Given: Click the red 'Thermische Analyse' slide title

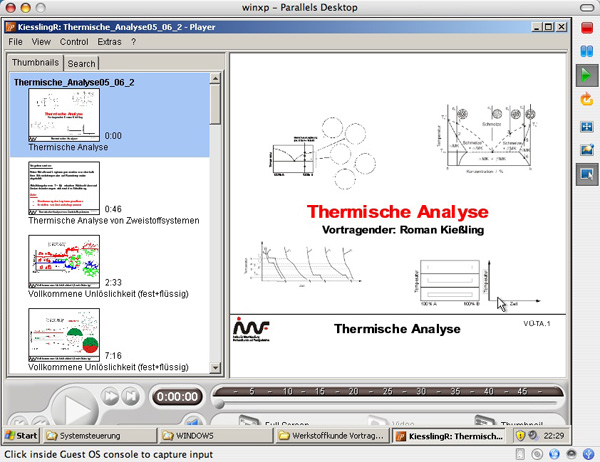Looking at the screenshot, I should pyautogui.click(x=398, y=212).
